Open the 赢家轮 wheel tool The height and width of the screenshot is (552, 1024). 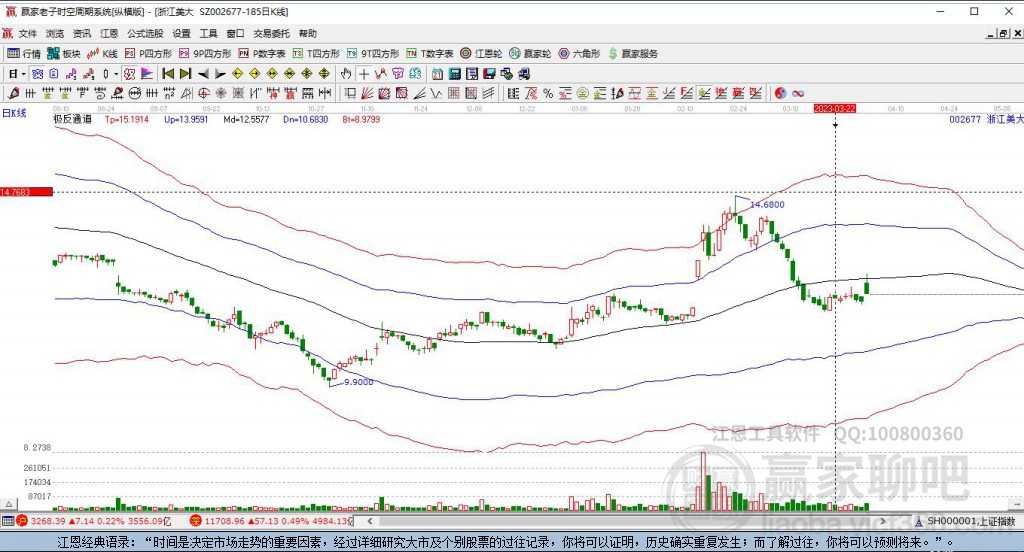530,54
